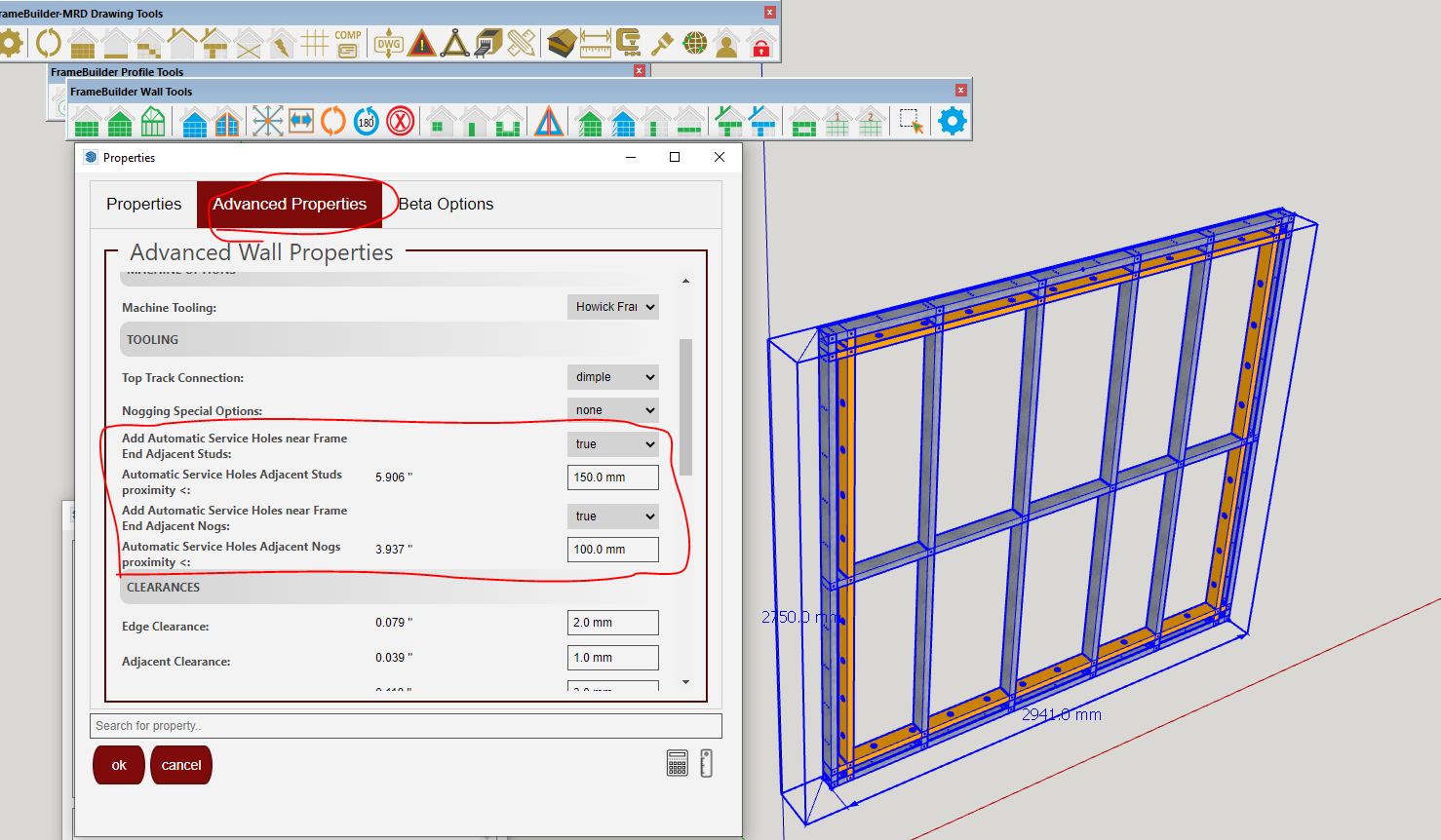Click the DWG import/export icon
1441x840 pixels.
coord(389,43)
